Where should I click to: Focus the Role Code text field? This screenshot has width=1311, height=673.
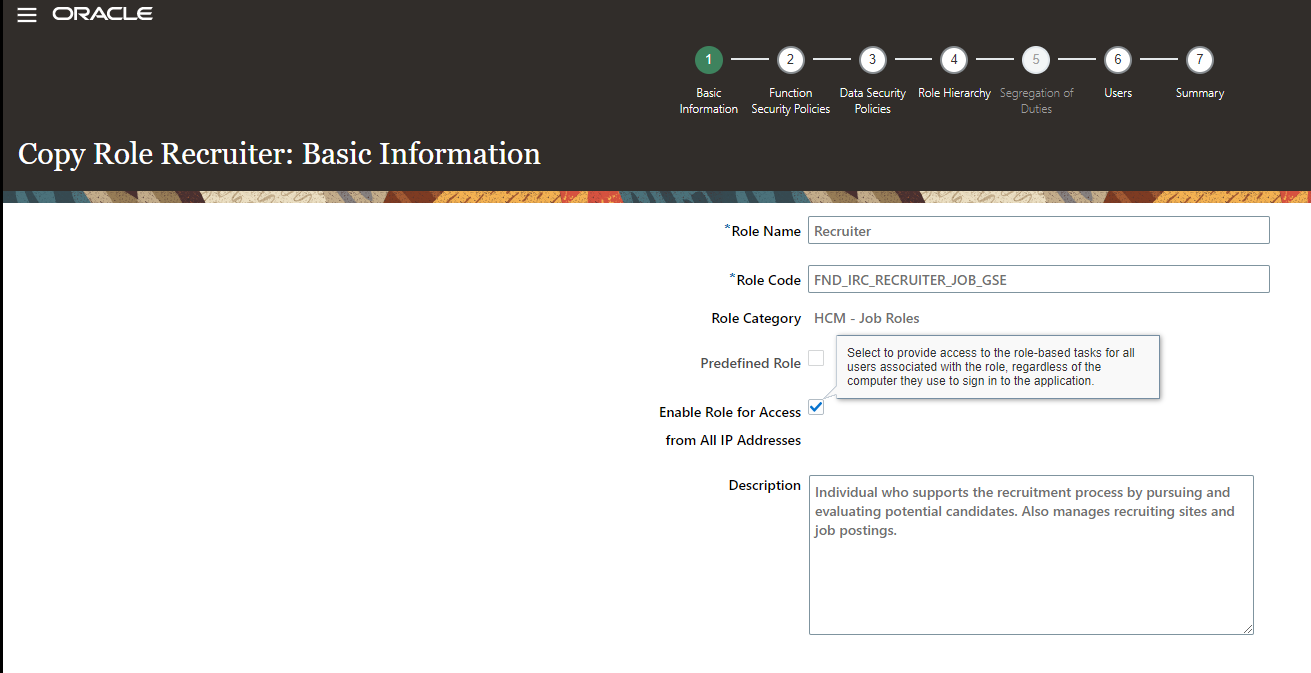pyautogui.click(x=1037, y=279)
